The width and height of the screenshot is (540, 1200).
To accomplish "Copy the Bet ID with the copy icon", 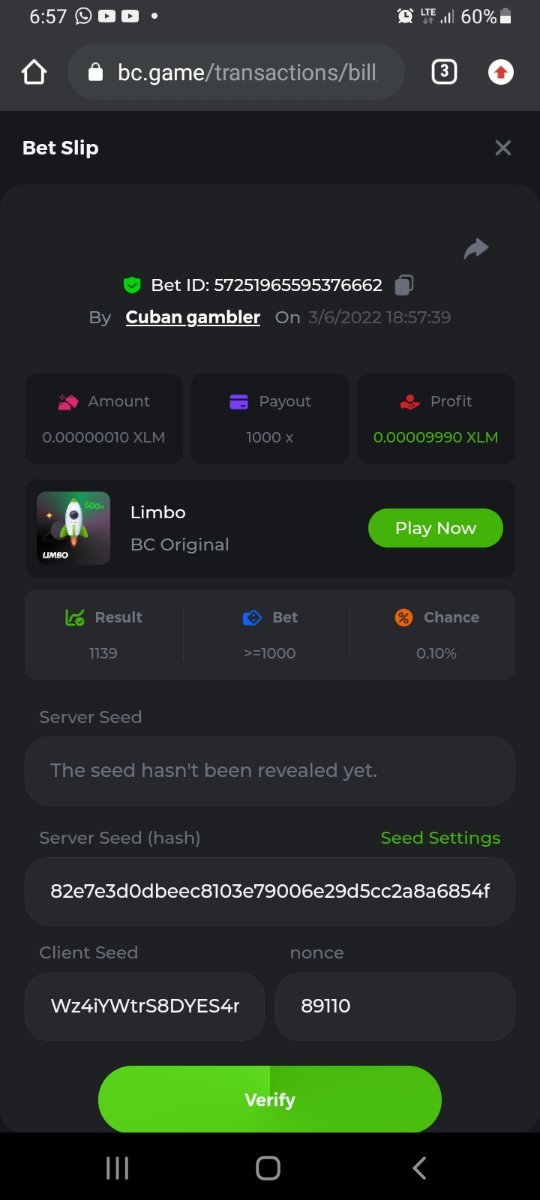I will coord(404,285).
